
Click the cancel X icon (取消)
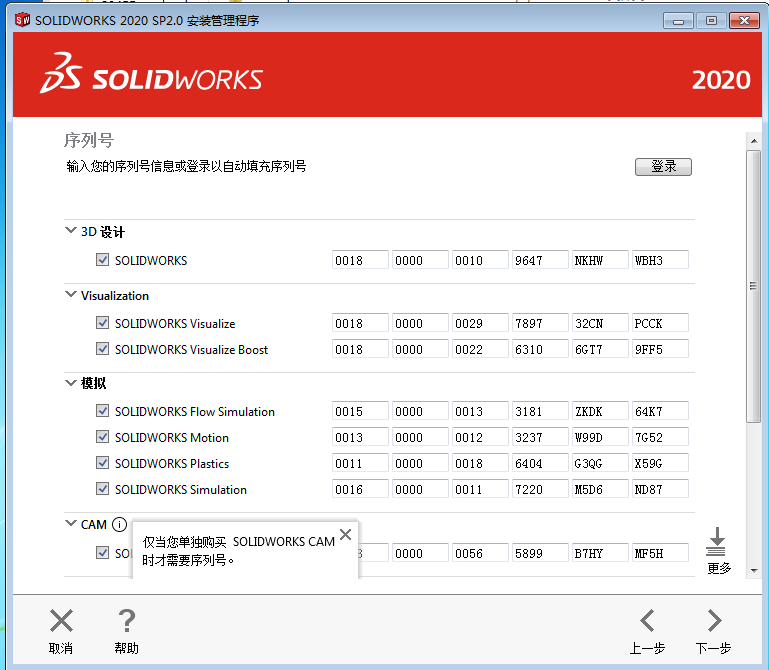pyautogui.click(x=61, y=621)
